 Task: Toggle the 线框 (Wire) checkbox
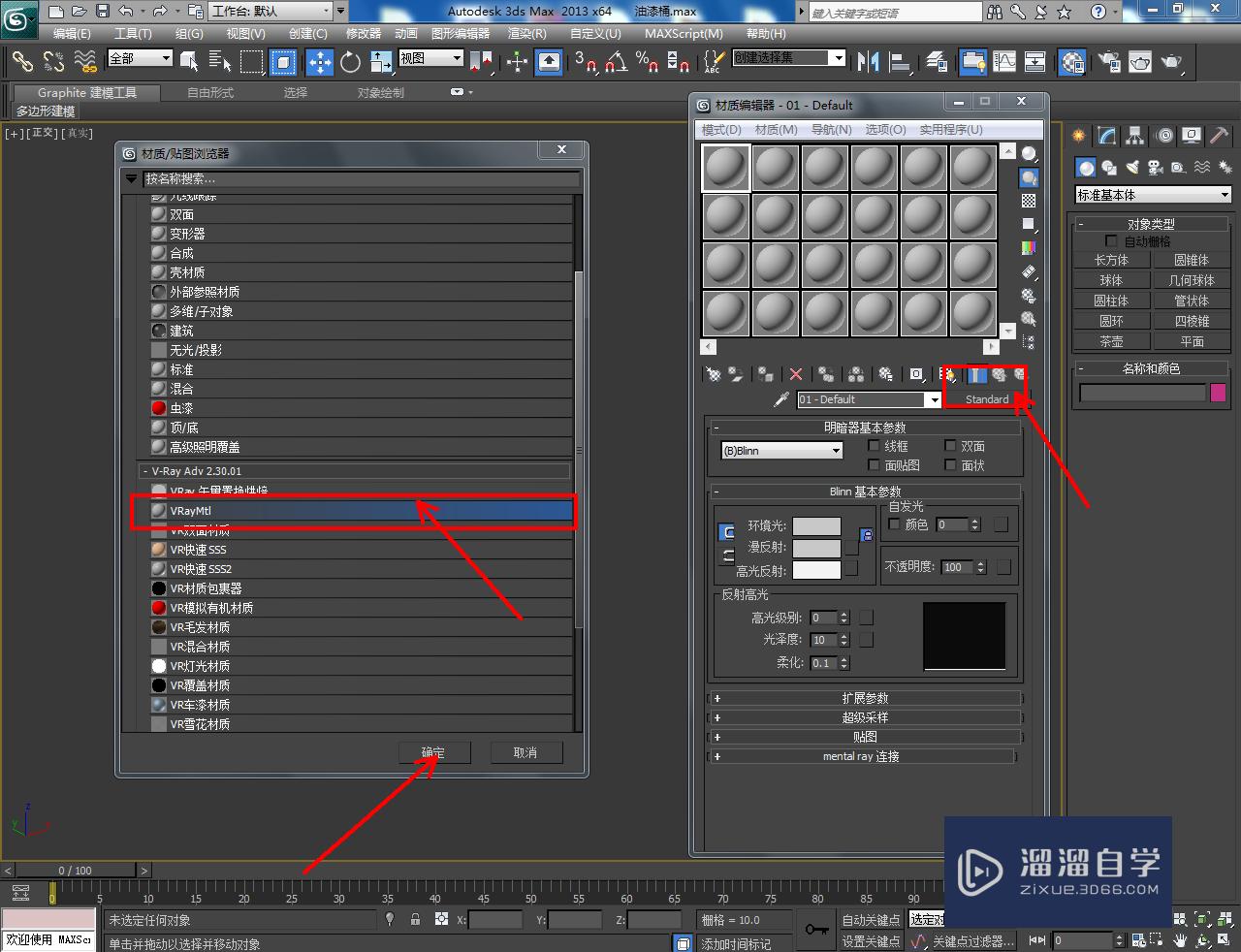coord(874,446)
